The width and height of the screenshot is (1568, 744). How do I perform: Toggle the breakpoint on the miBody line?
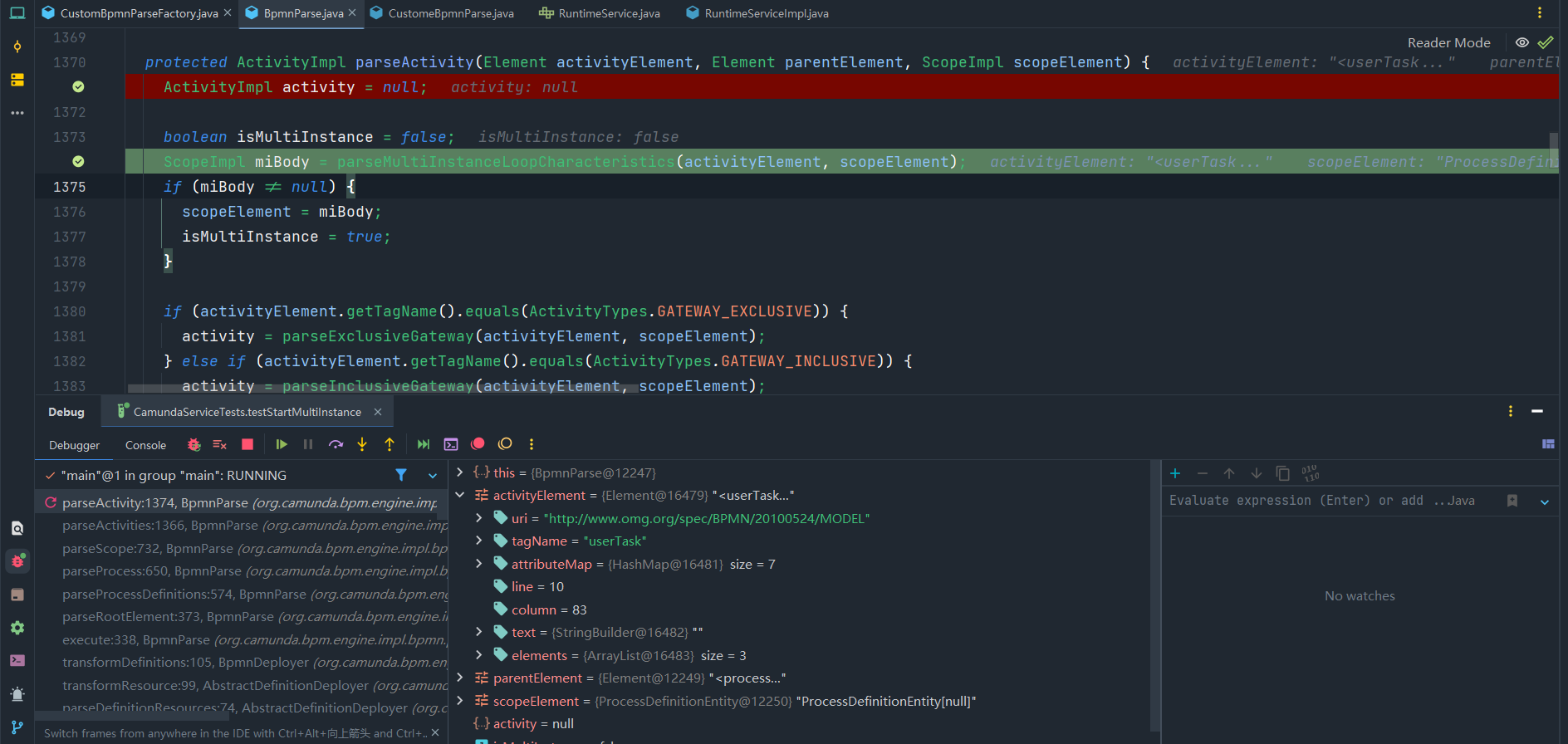point(78,162)
